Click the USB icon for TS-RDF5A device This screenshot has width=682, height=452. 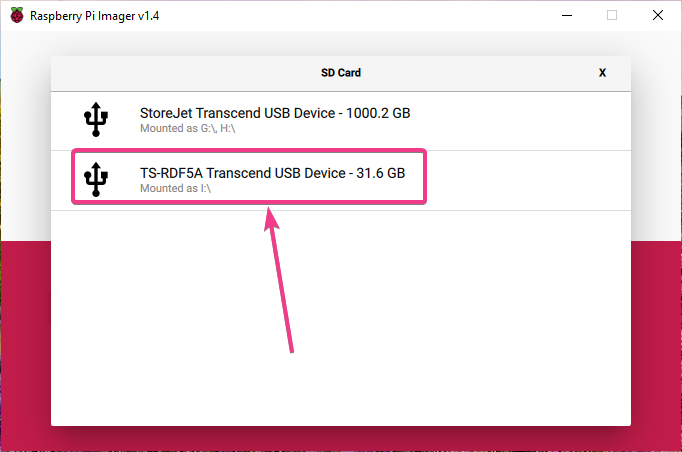click(x=96, y=180)
